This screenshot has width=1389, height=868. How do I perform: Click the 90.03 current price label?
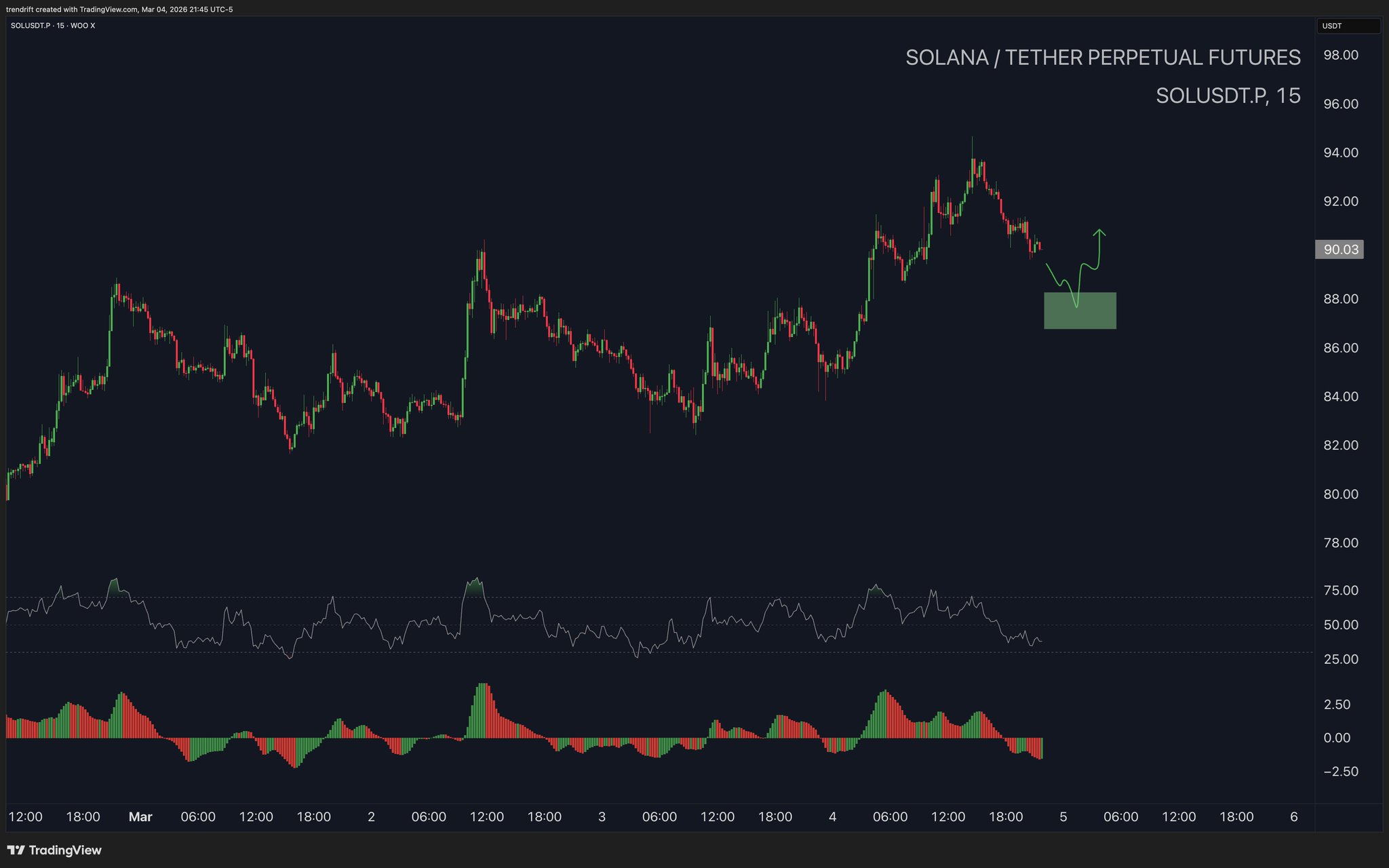point(1339,250)
